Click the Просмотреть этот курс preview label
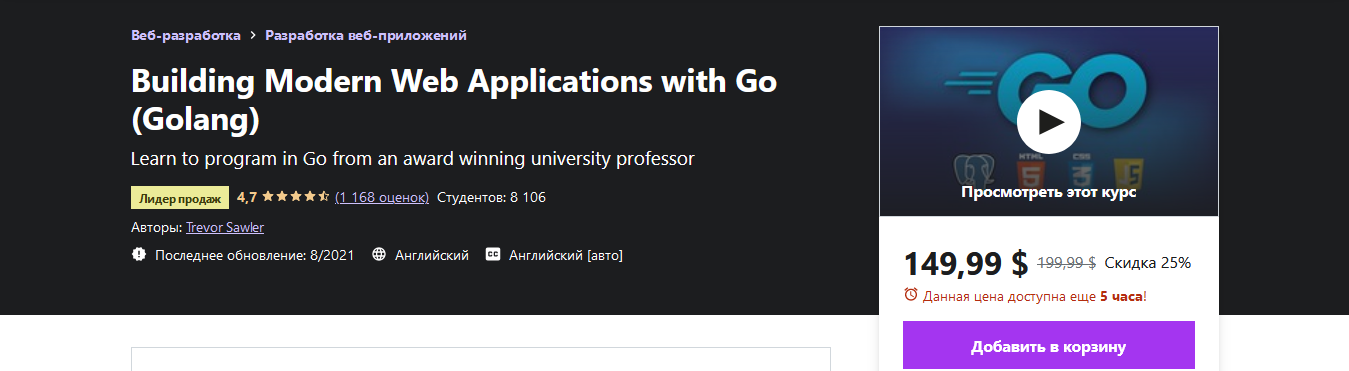Viewport: 1349px width, 371px height. coord(1049,192)
